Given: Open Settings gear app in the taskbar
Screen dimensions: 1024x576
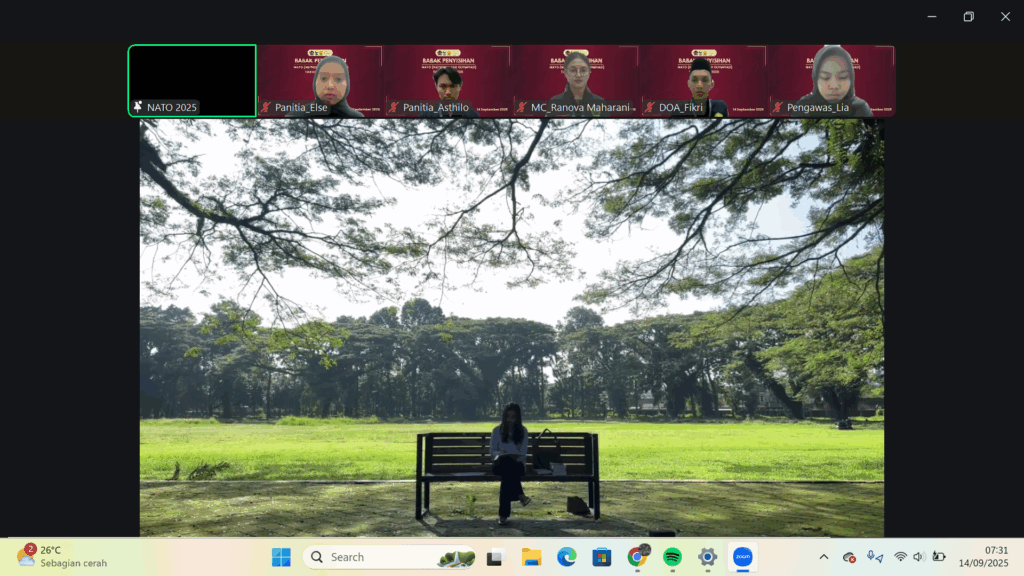Looking at the screenshot, I should point(707,557).
